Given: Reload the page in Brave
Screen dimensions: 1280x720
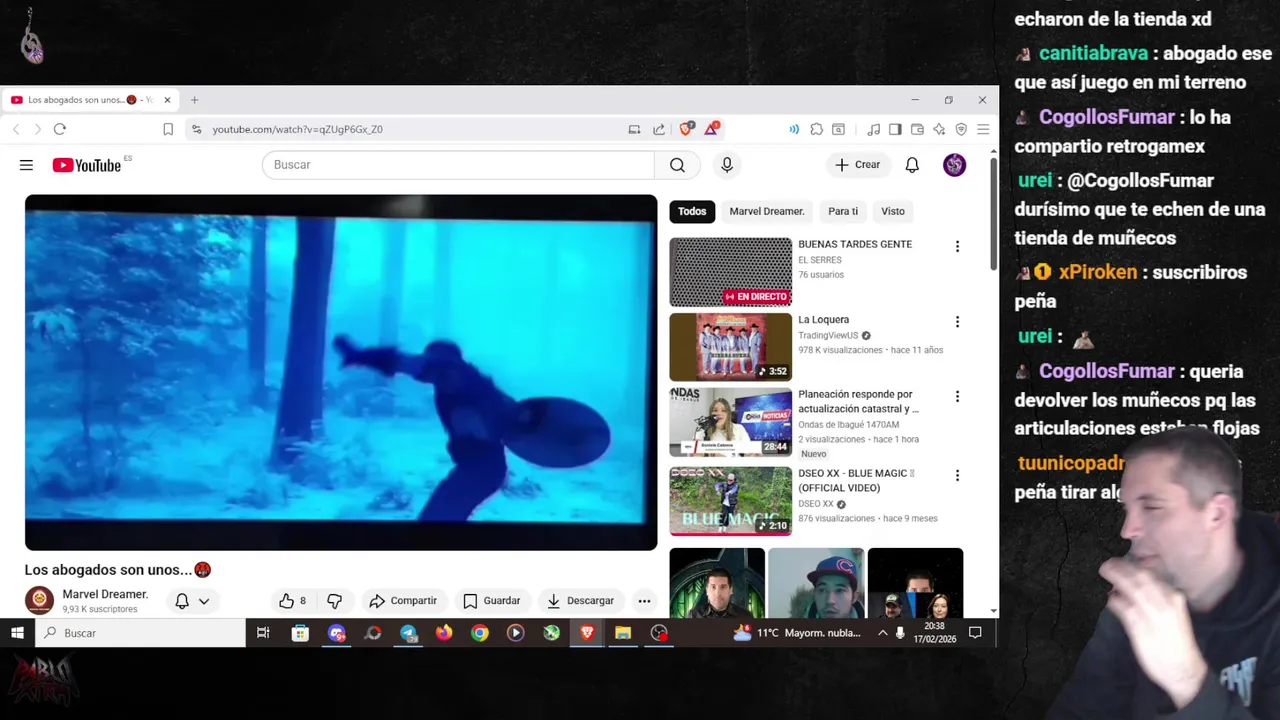Looking at the screenshot, I should (x=60, y=129).
